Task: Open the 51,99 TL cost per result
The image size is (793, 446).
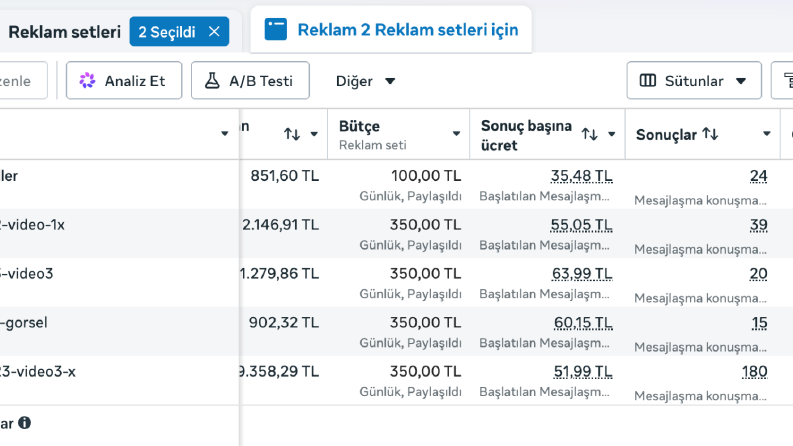Action: coord(583,372)
